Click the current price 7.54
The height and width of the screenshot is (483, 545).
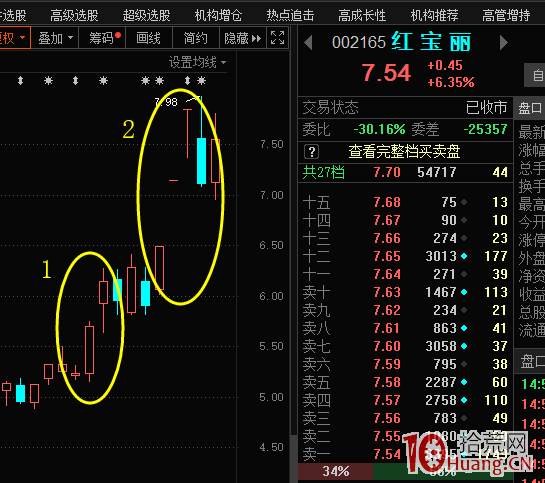click(x=386, y=73)
